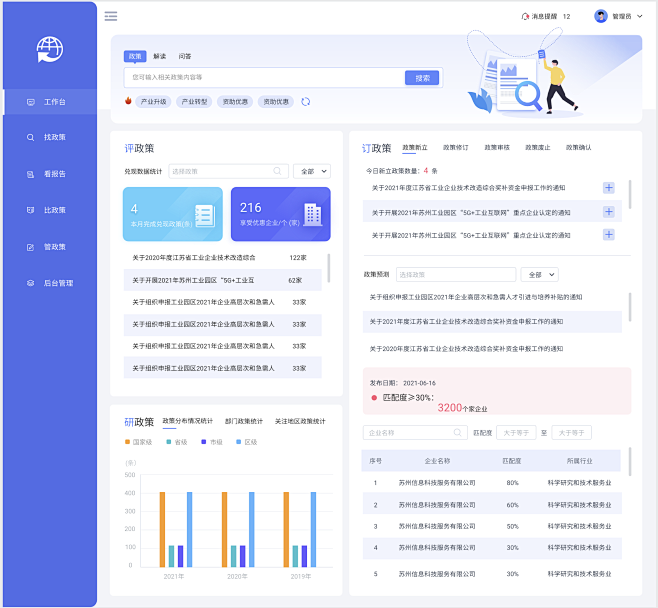Viewport: 658px width, 608px height.
Task: Refresh the hot tags with circular arrows icon
Action: (x=306, y=102)
